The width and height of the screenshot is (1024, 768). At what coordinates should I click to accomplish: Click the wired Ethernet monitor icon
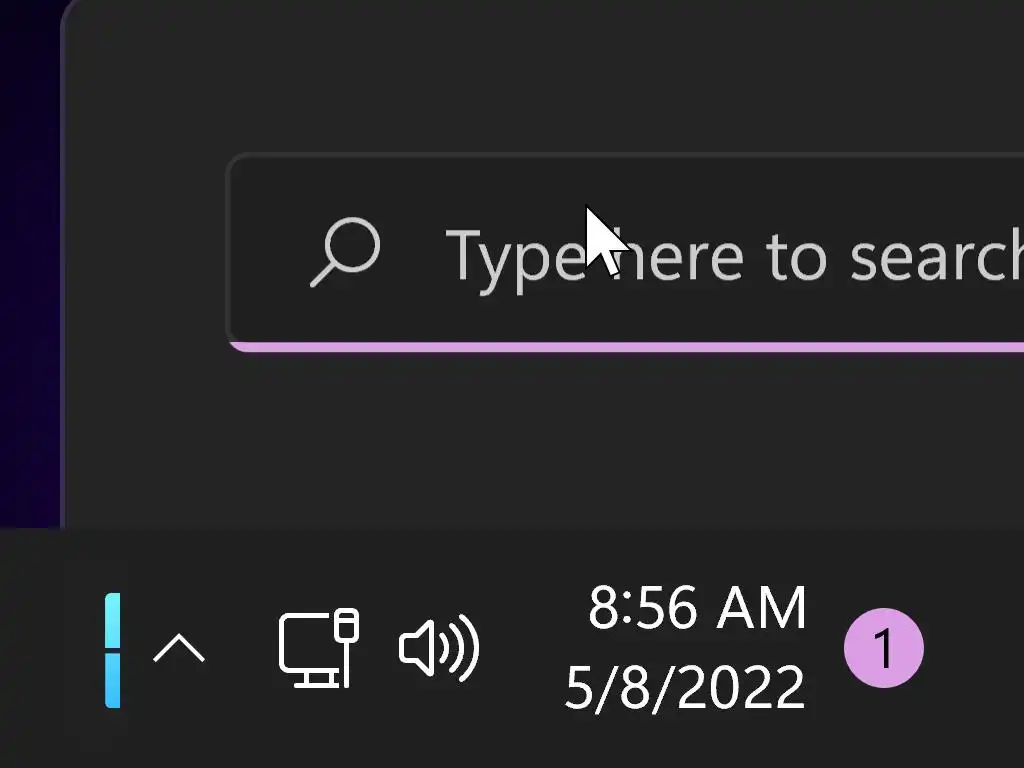(x=318, y=648)
